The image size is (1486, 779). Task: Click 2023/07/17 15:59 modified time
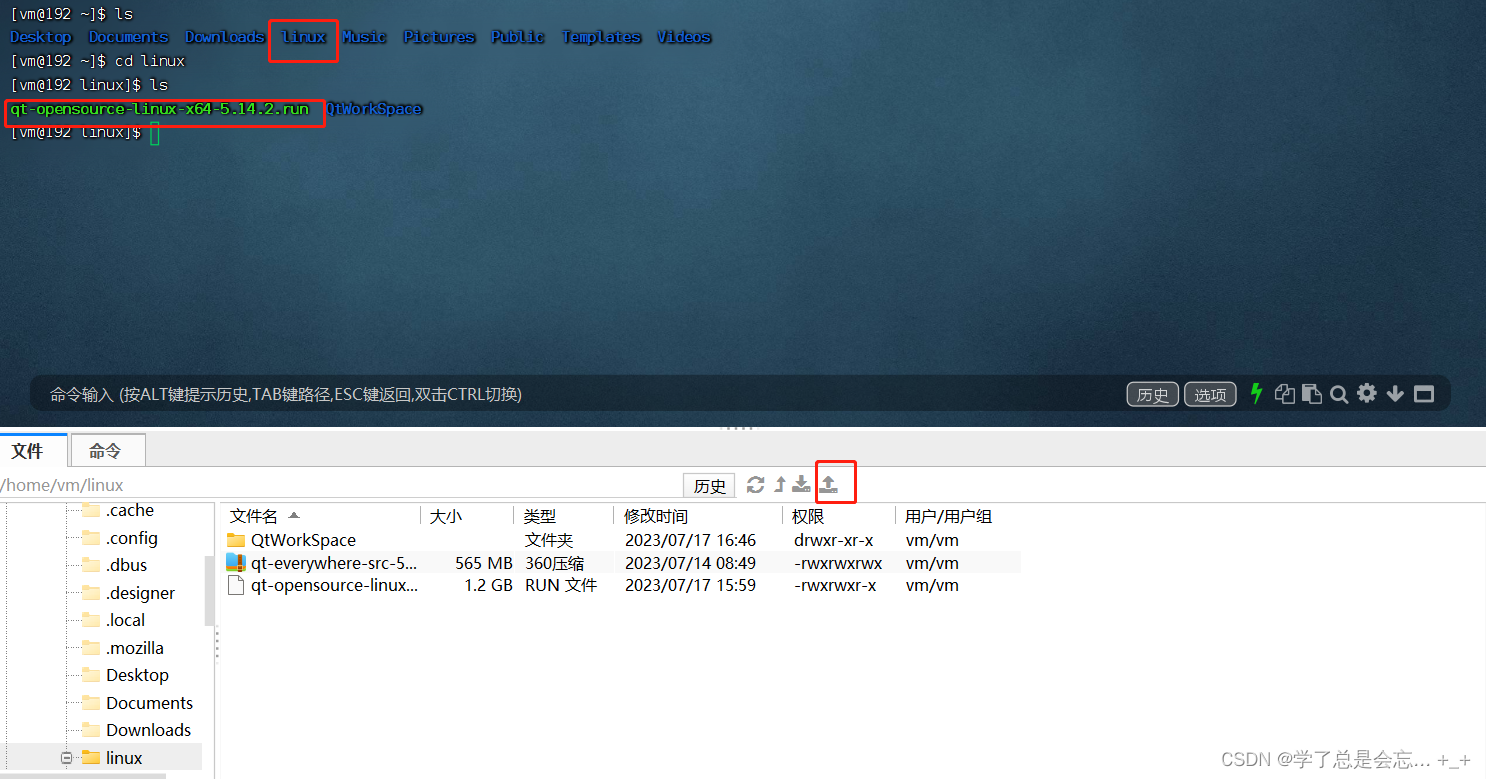tap(690, 585)
